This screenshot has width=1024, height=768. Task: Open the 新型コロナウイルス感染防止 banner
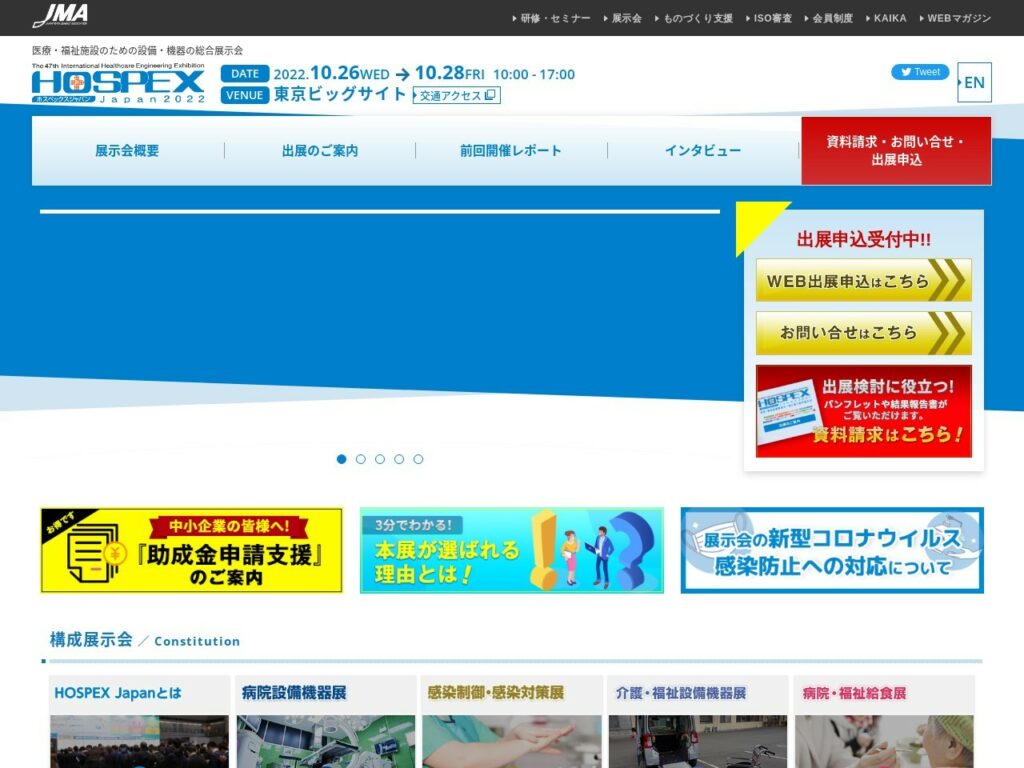pyautogui.click(x=832, y=551)
